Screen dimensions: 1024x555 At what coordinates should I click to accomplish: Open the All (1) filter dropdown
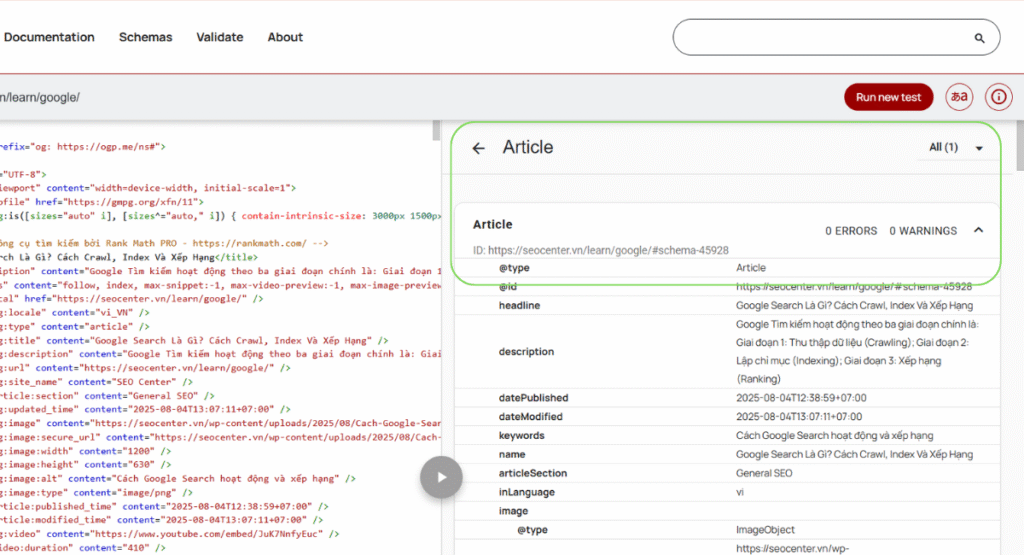[956, 148]
